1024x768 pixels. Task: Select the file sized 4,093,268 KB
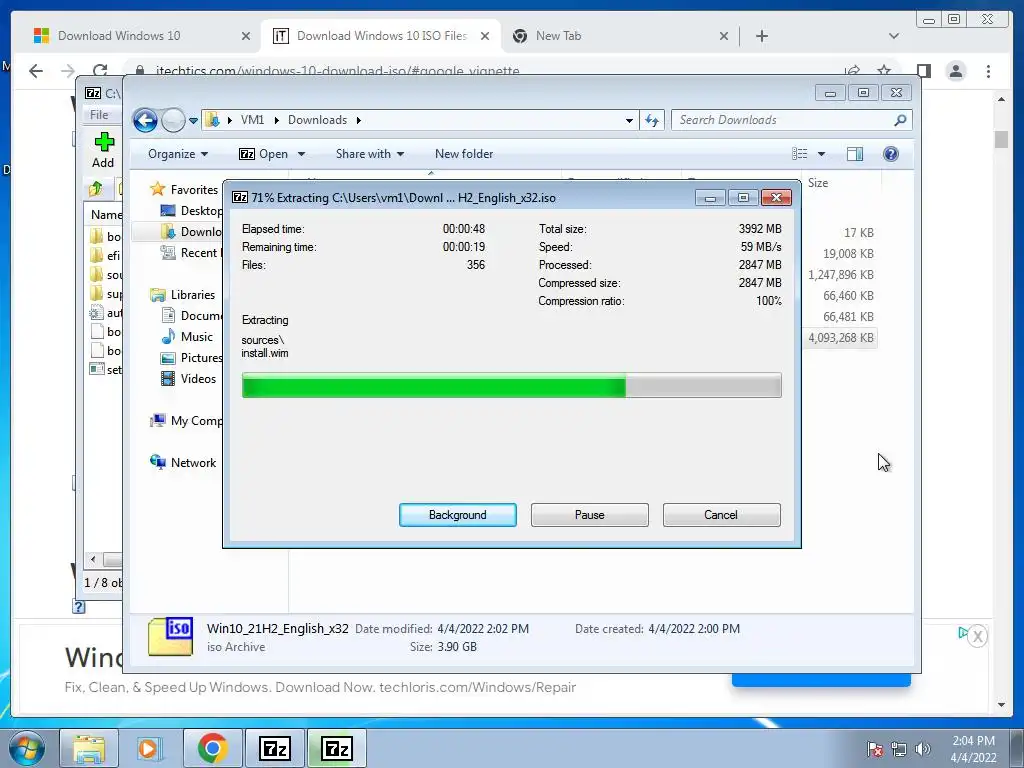pos(840,338)
